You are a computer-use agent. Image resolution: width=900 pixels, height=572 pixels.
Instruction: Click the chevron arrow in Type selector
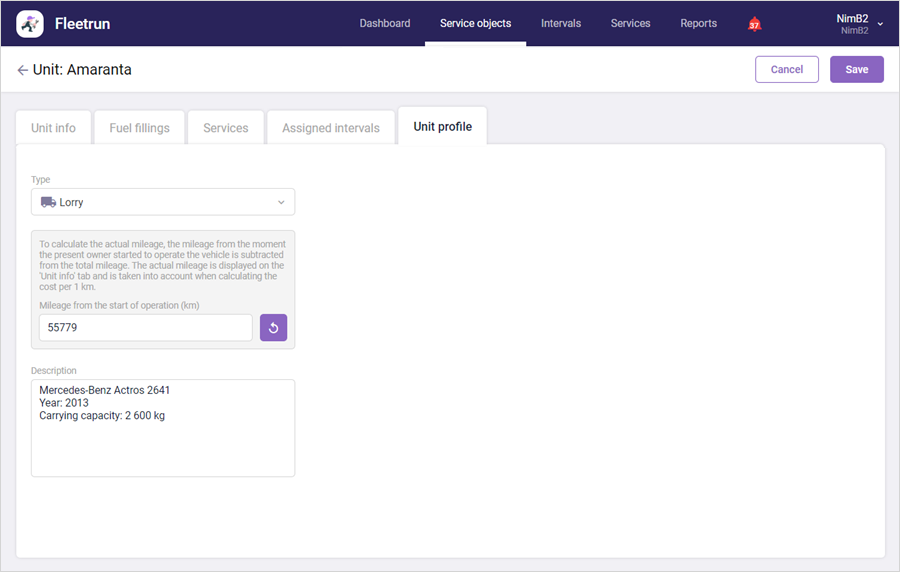point(281,202)
